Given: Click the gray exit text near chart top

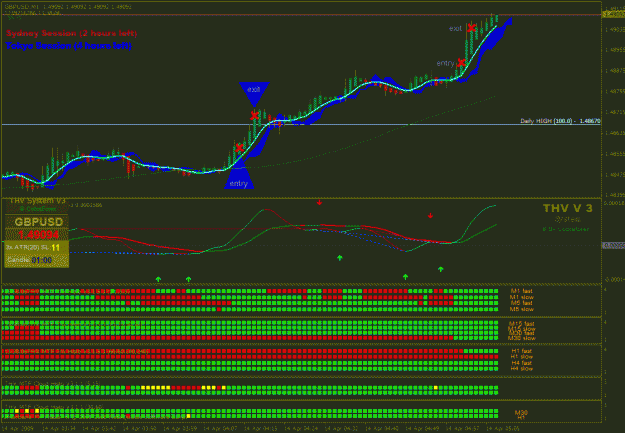Looking at the screenshot, I should [455, 28].
